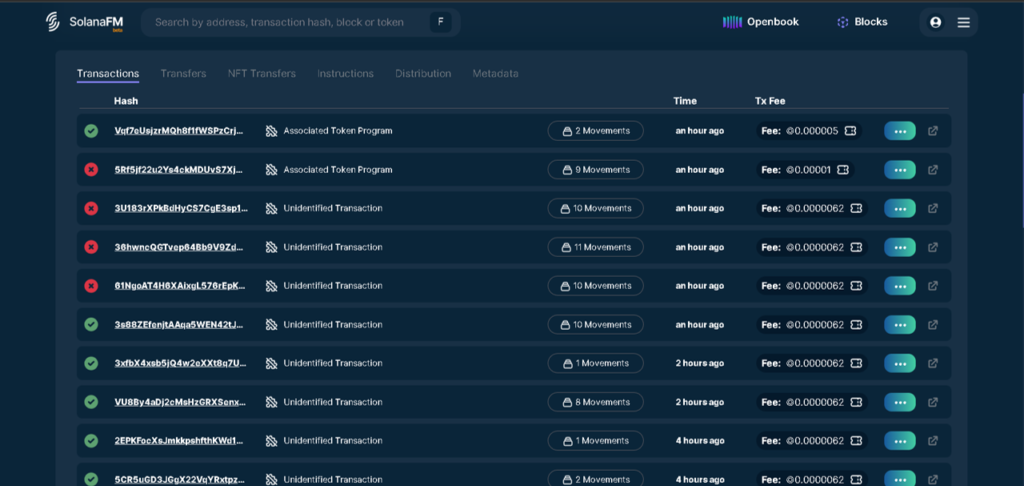Focus the address search field
This screenshot has height=486, width=1024.
(x=300, y=22)
